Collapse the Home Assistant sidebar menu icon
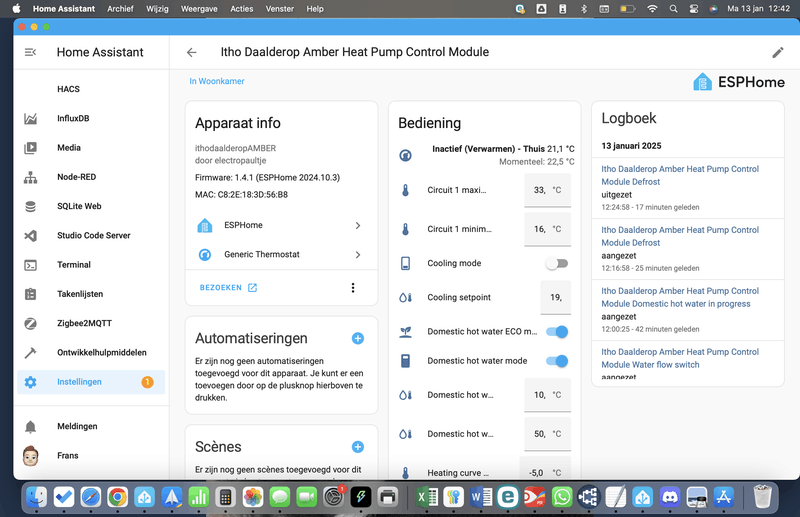800x517 pixels. (x=30, y=52)
